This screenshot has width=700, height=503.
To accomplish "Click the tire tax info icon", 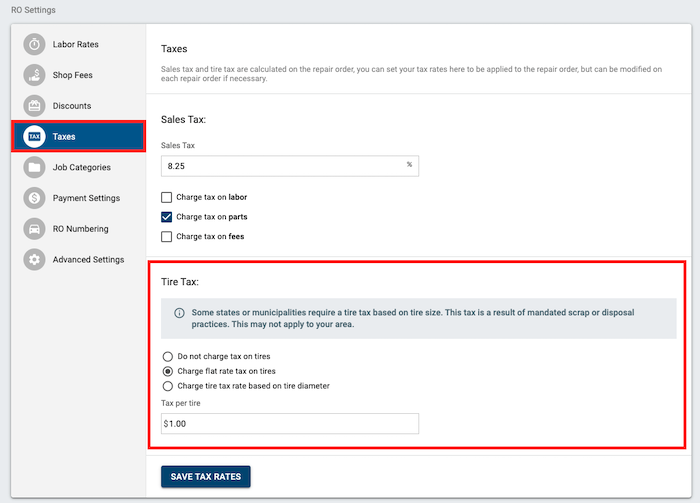I will coord(179,313).
